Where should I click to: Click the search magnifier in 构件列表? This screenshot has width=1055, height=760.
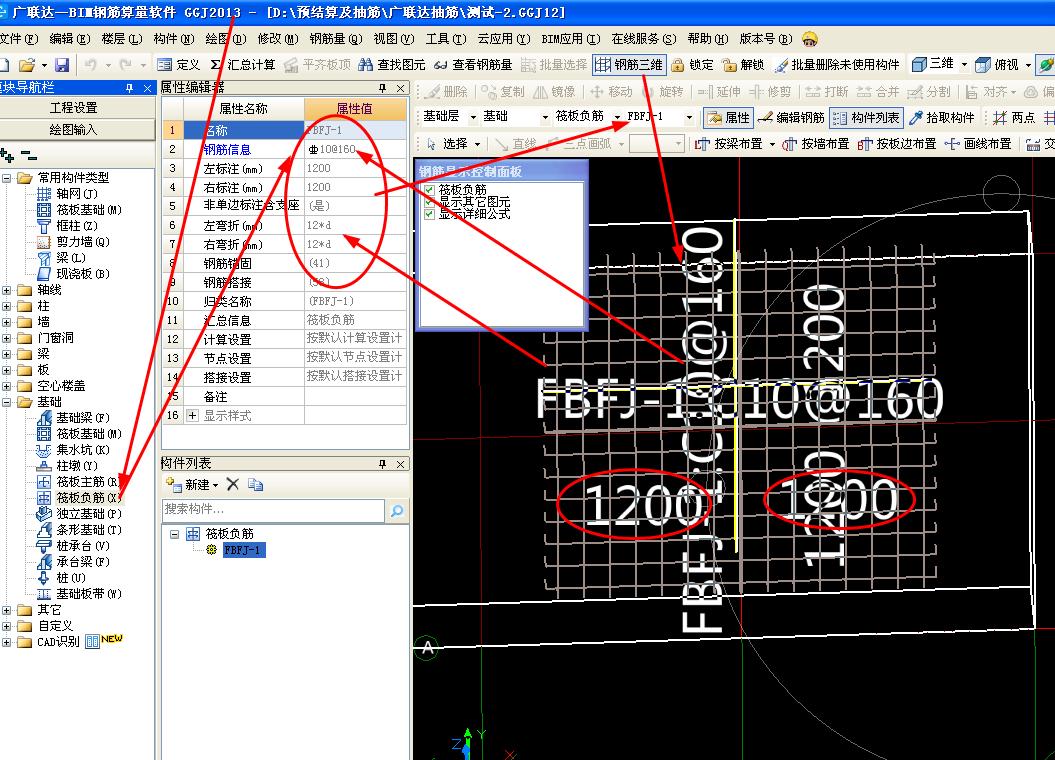click(398, 511)
